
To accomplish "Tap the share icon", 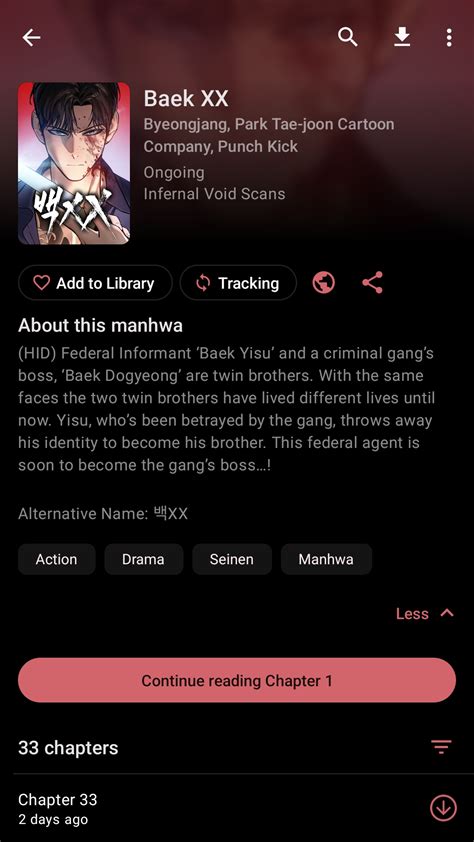I will [x=372, y=282].
